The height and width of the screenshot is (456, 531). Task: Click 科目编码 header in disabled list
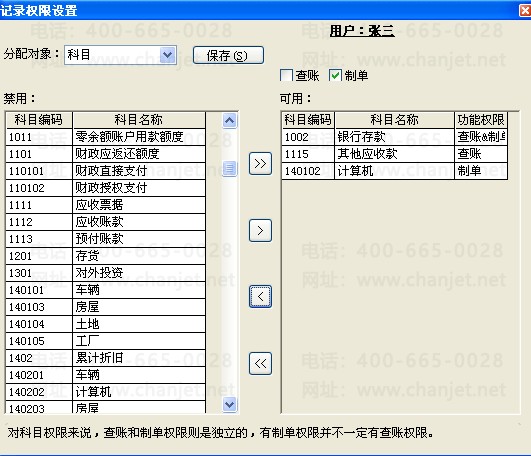[x=39, y=120]
